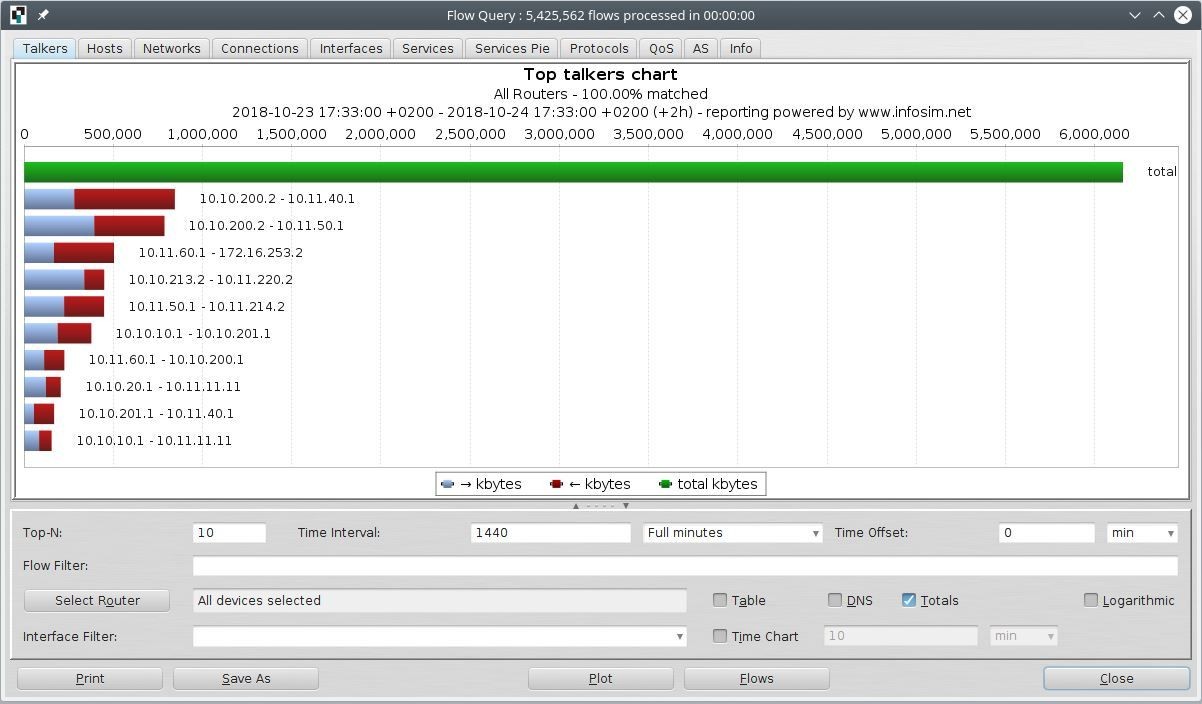Image resolution: width=1202 pixels, height=704 pixels.
Task: Click into the Flow Filter text field
Action: point(684,566)
